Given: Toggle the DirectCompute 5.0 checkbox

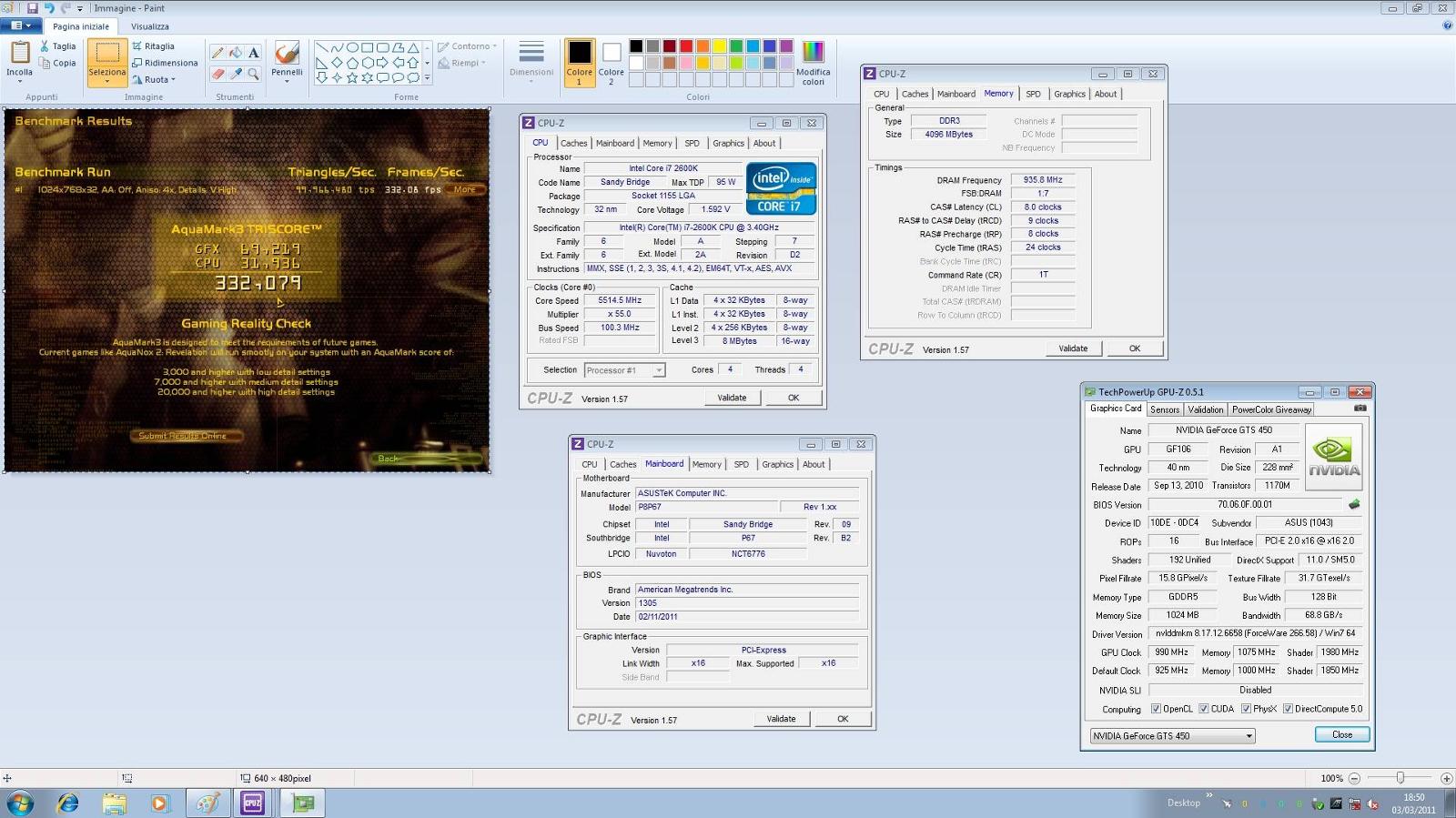Looking at the screenshot, I should [x=1289, y=709].
